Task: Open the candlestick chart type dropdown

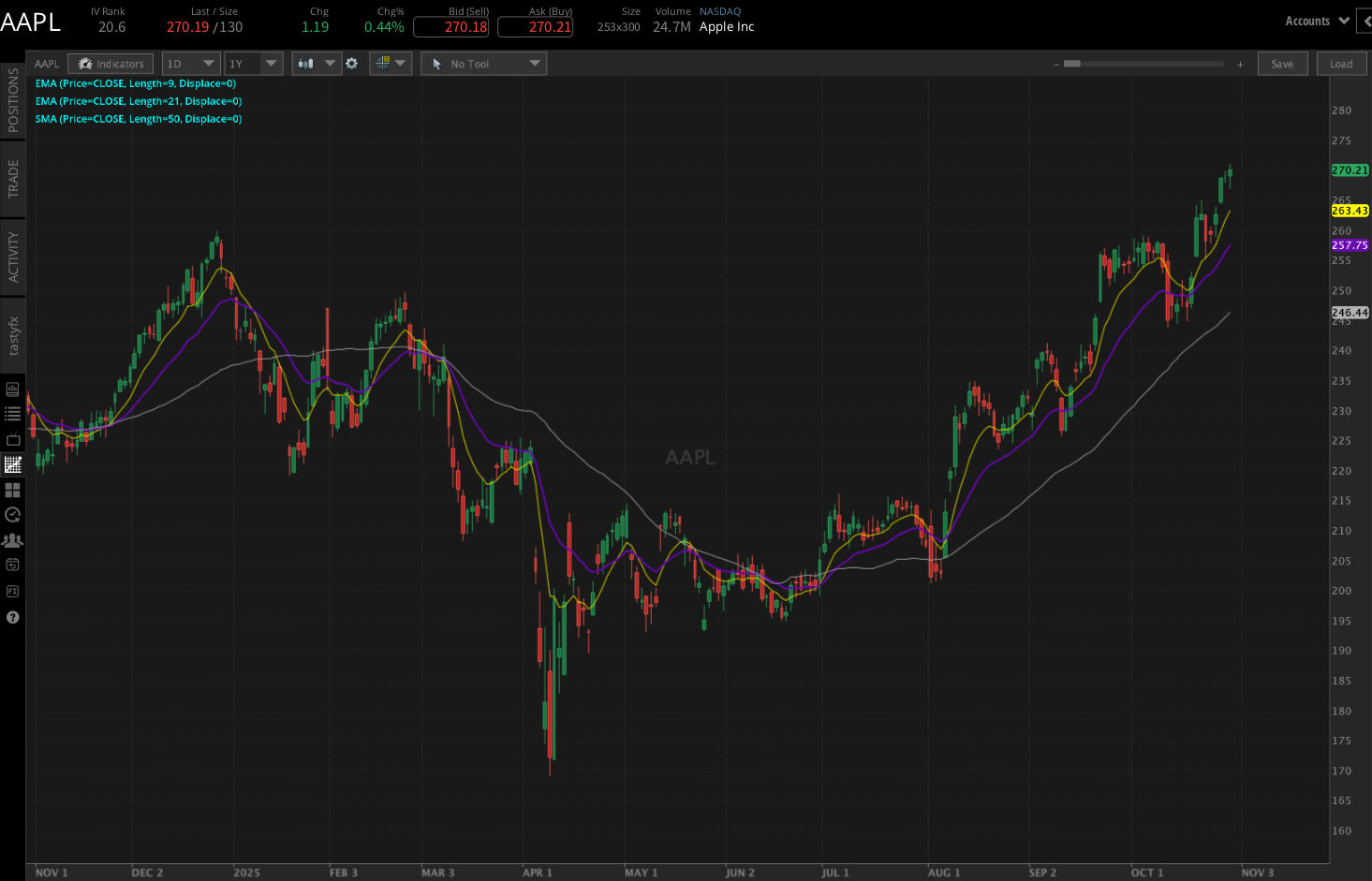Action: 316,63
